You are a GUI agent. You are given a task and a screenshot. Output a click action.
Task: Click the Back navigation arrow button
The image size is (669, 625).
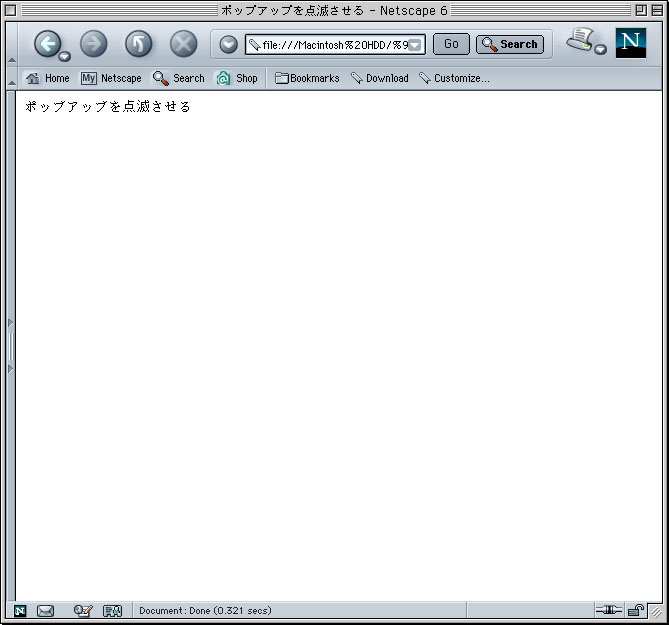(47, 44)
